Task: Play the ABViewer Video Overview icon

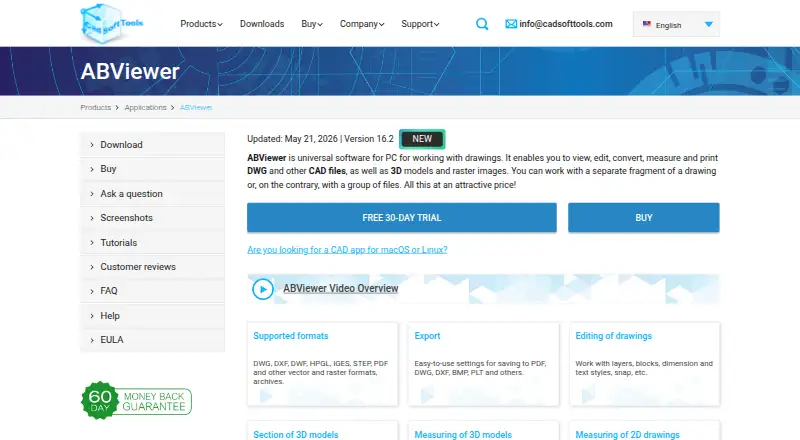Action: [263, 289]
